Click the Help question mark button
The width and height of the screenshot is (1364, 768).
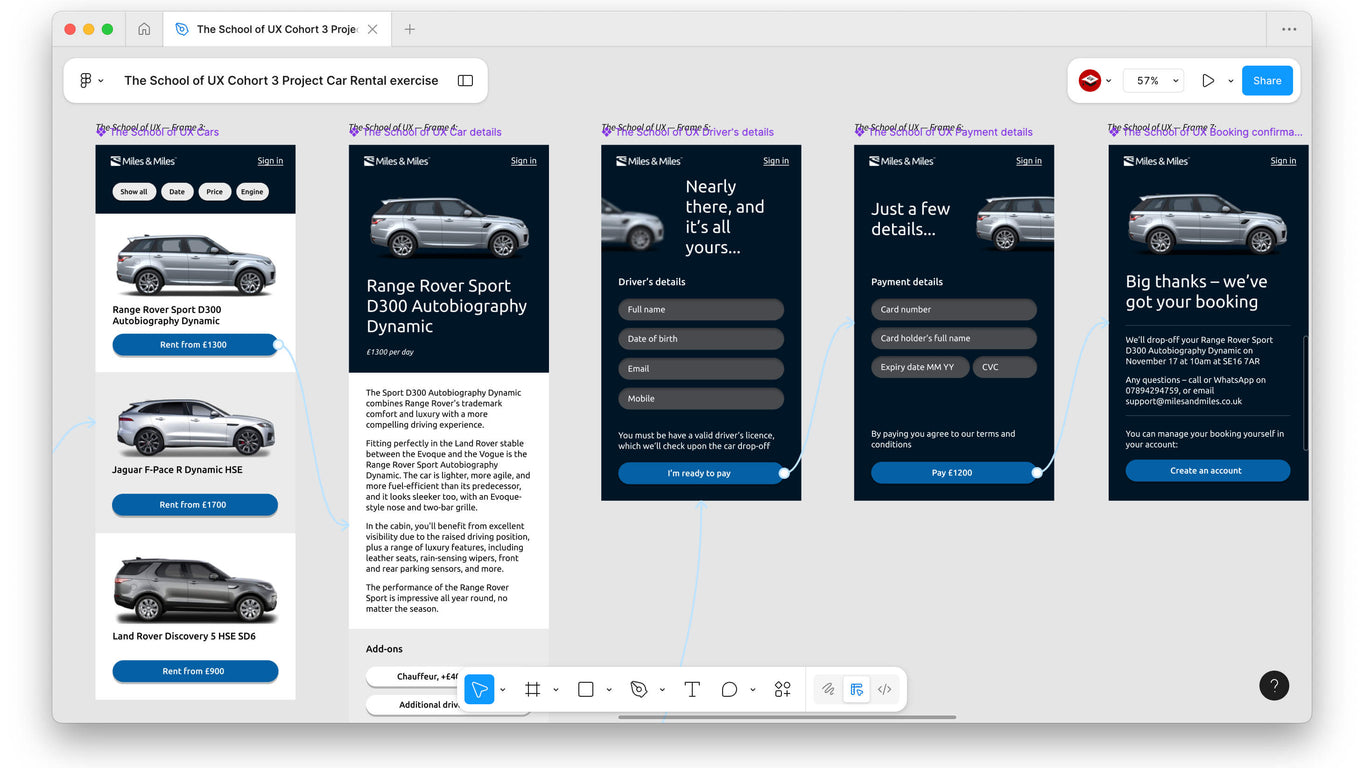pyautogui.click(x=1274, y=685)
